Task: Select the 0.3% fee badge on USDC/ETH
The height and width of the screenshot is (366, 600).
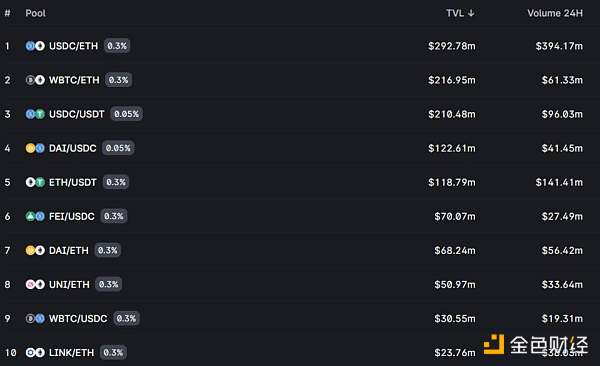Action: (117, 46)
